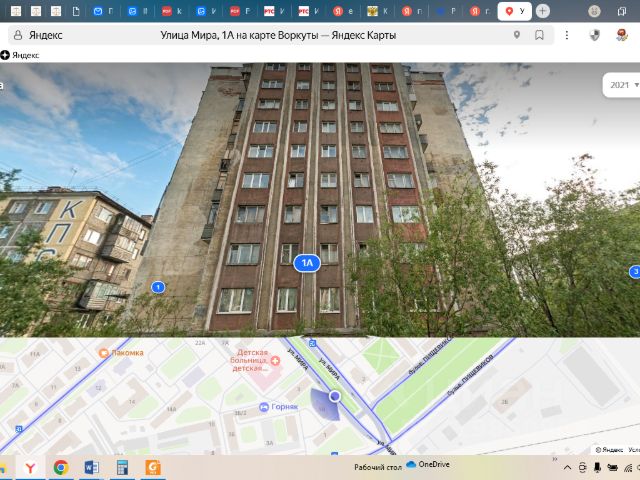The image size is (640, 480).
Task: Click the profile avatar in the tab bar
Action: point(594,11)
